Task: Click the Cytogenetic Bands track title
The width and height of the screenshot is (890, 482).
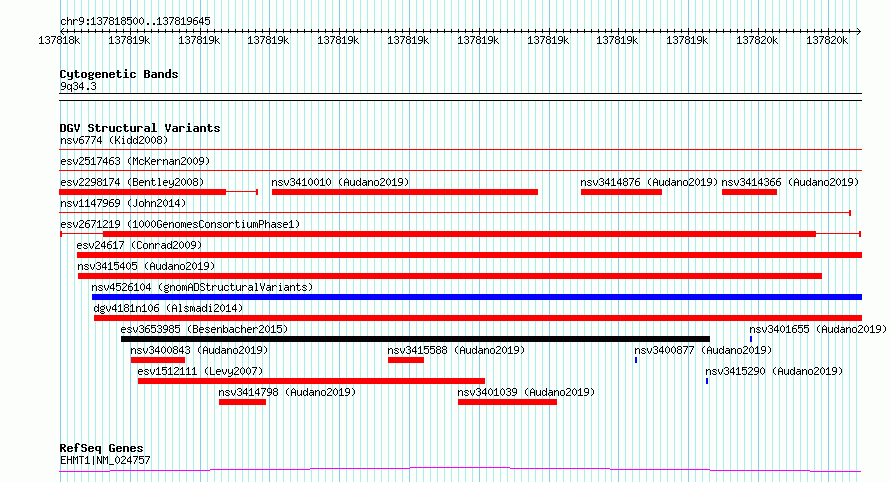Action: pos(119,74)
